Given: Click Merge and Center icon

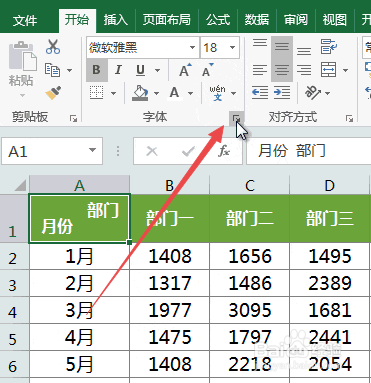Looking at the screenshot, I should pos(329,70).
